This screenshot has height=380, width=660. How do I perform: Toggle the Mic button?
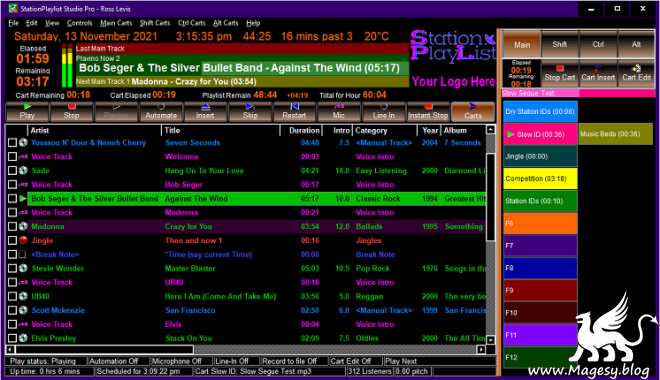(339, 112)
